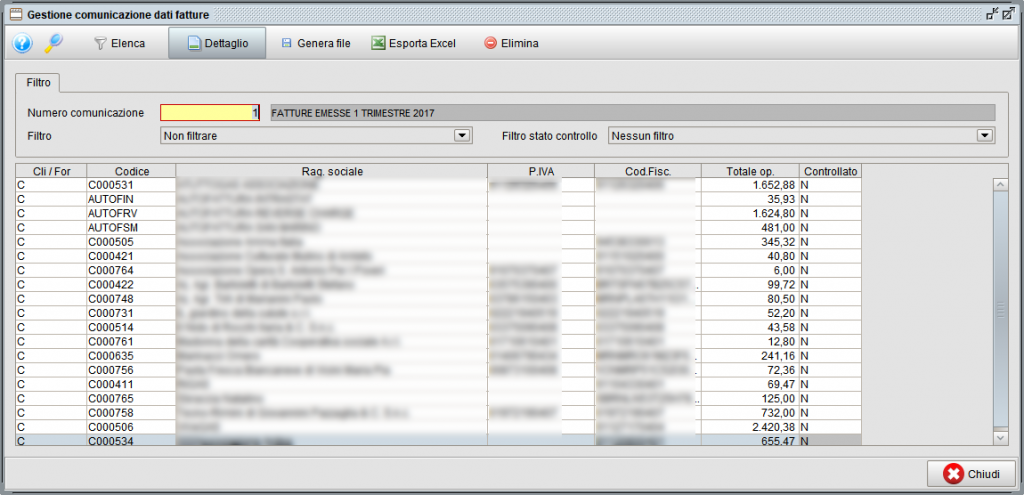The image size is (1024, 495).
Task: Select row with code C000531
Action: 131,185
